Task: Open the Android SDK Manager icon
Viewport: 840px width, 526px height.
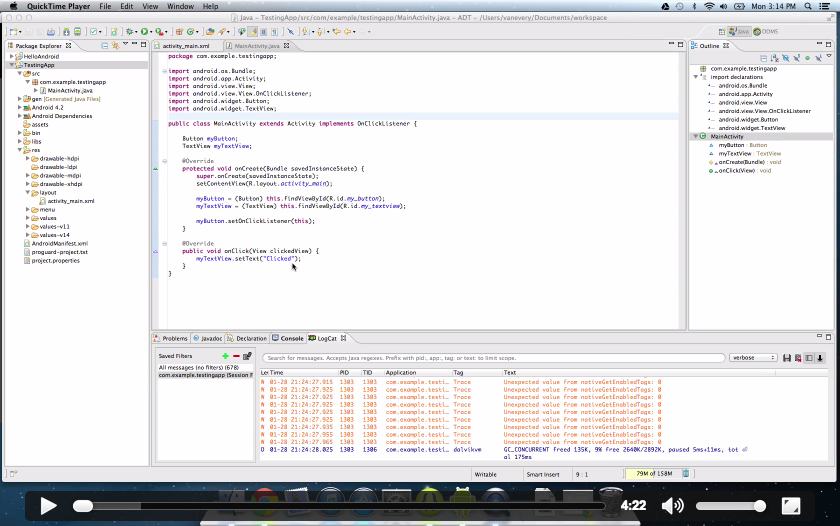Action: (66, 32)
